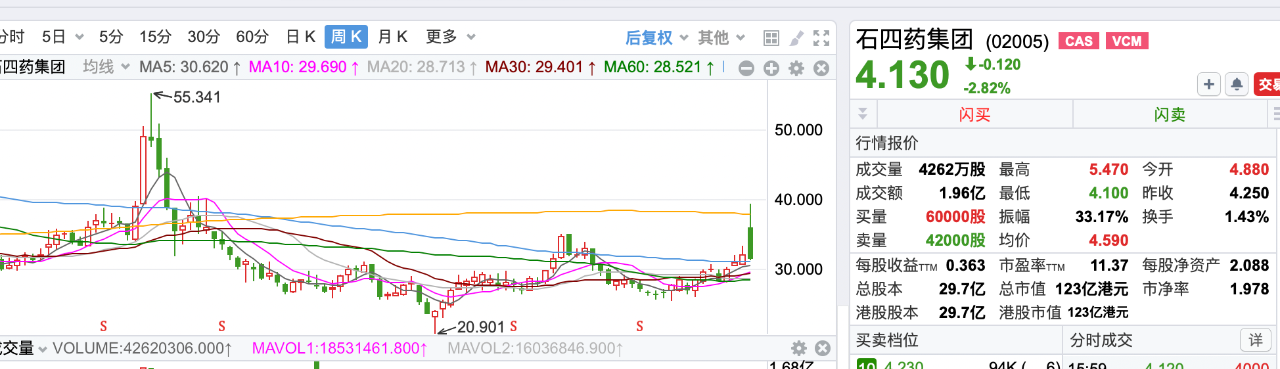Open volume panel settings gear
This screenshot has height=369, width=1280.
(798, 348)
